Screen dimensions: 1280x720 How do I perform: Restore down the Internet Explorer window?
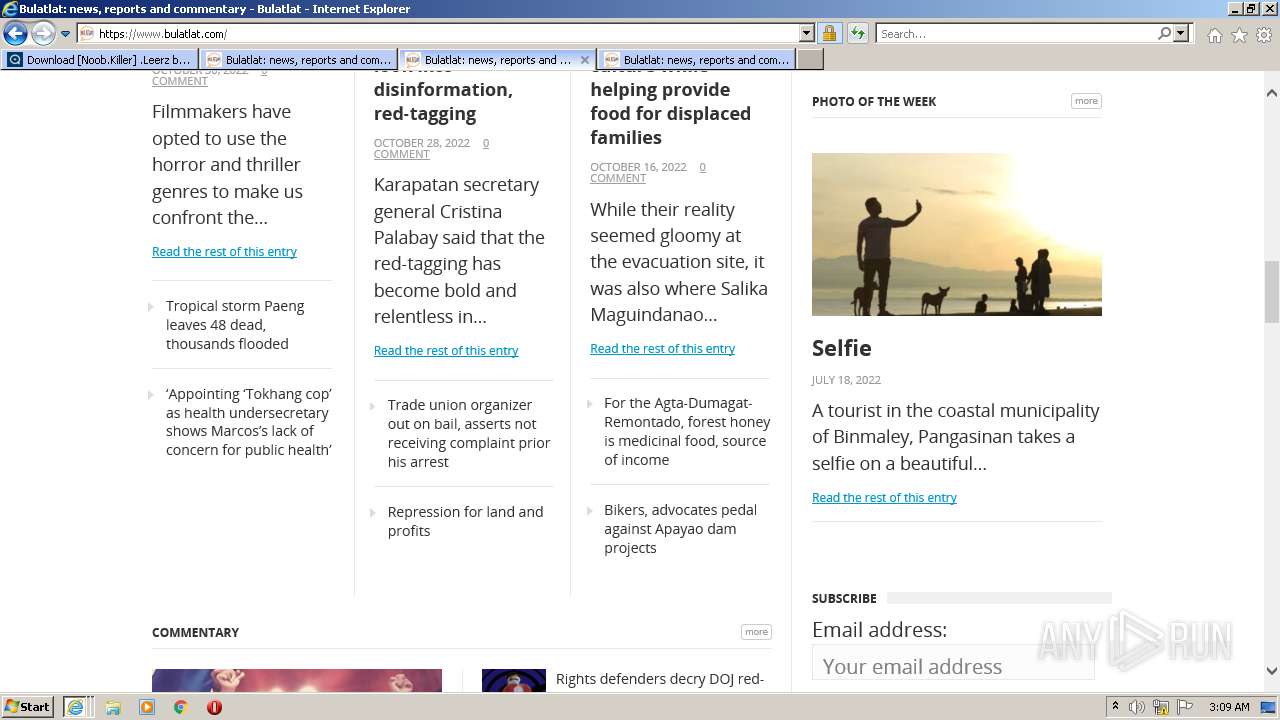pos(1251,9)
